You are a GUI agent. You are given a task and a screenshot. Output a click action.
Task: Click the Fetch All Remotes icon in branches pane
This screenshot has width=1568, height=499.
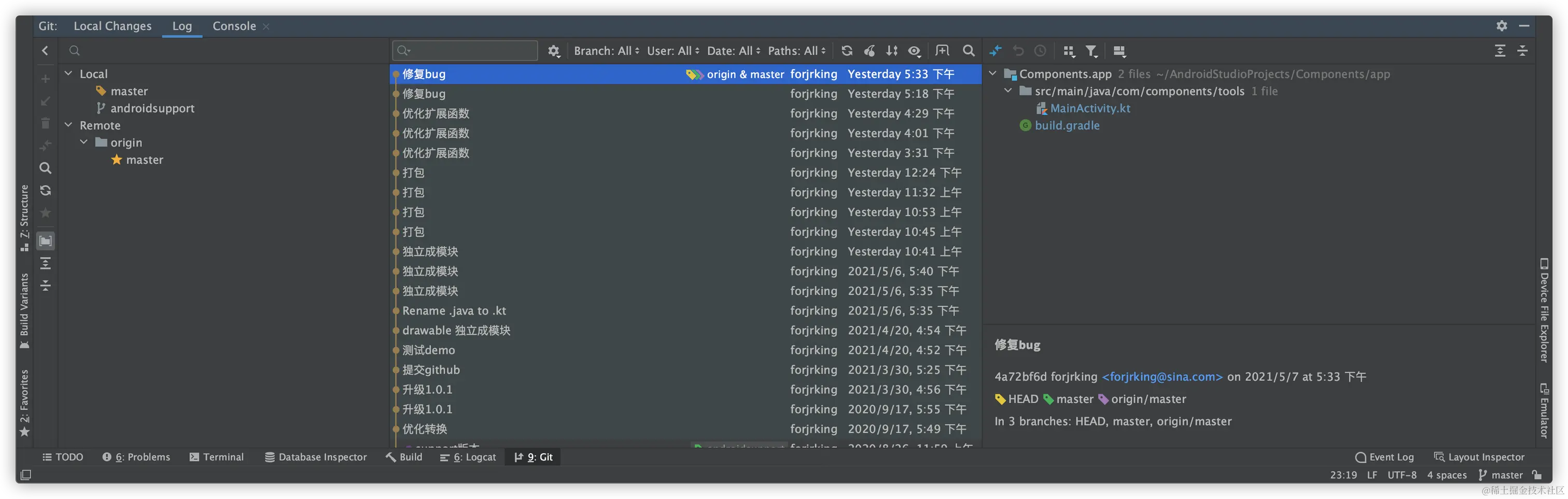pos(46,191)
